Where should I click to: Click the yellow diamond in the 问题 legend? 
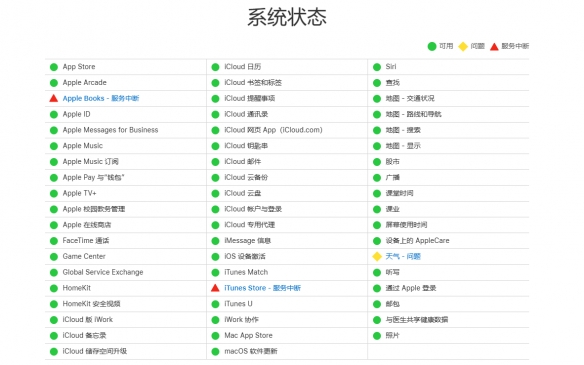point(463,47)
